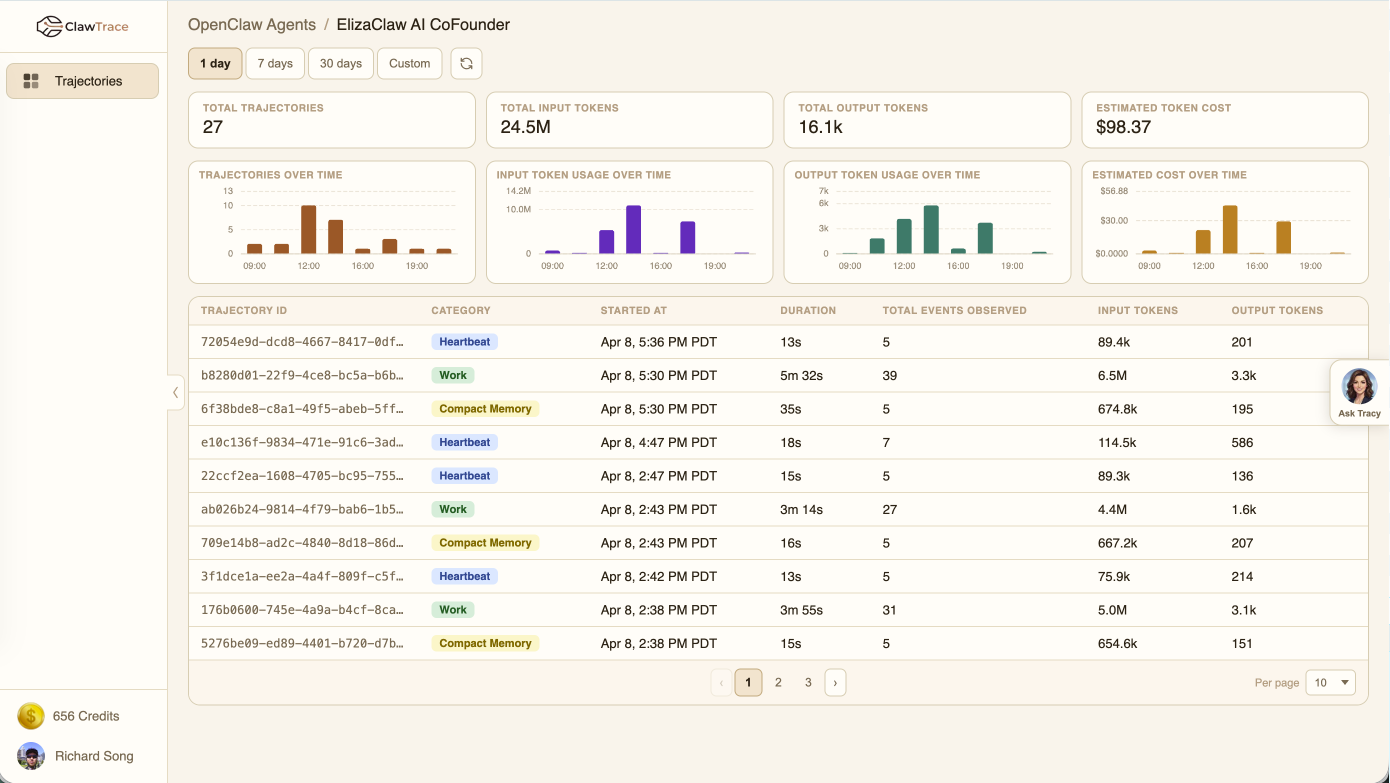Viewport: 1390px width, 783px height.
Task: Click the refresh trajectories icon
Action: [466, 62]
